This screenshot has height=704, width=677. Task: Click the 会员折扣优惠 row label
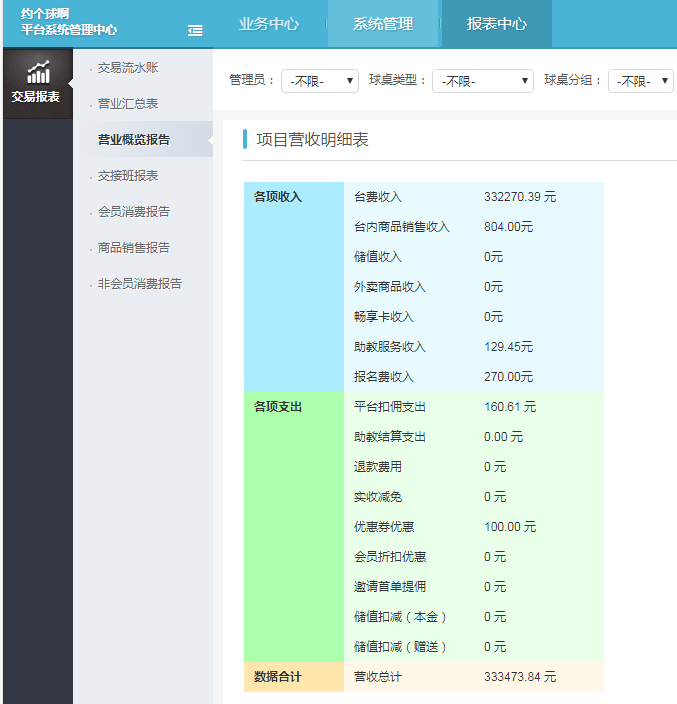(x=390, y=557)
